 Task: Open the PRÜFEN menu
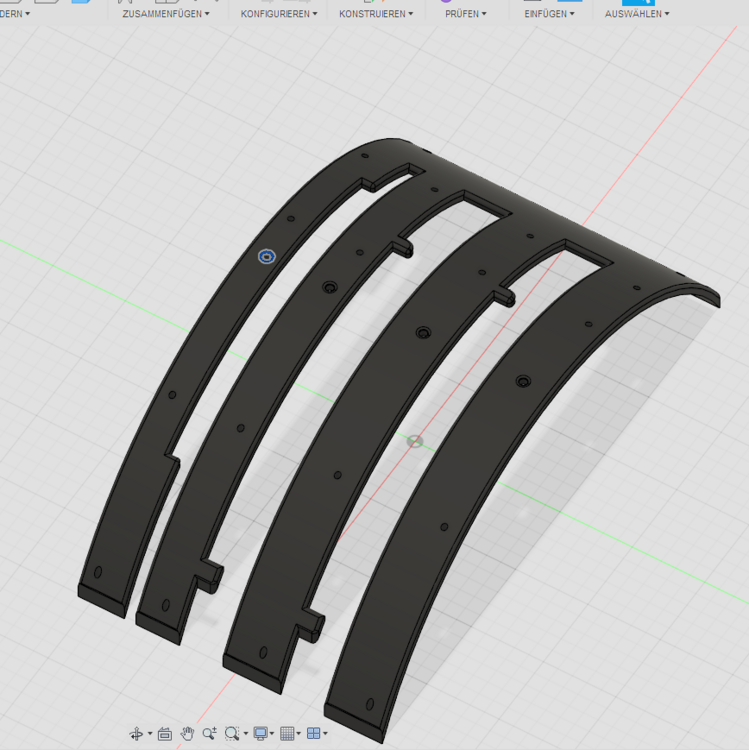[x=466, y=14]
